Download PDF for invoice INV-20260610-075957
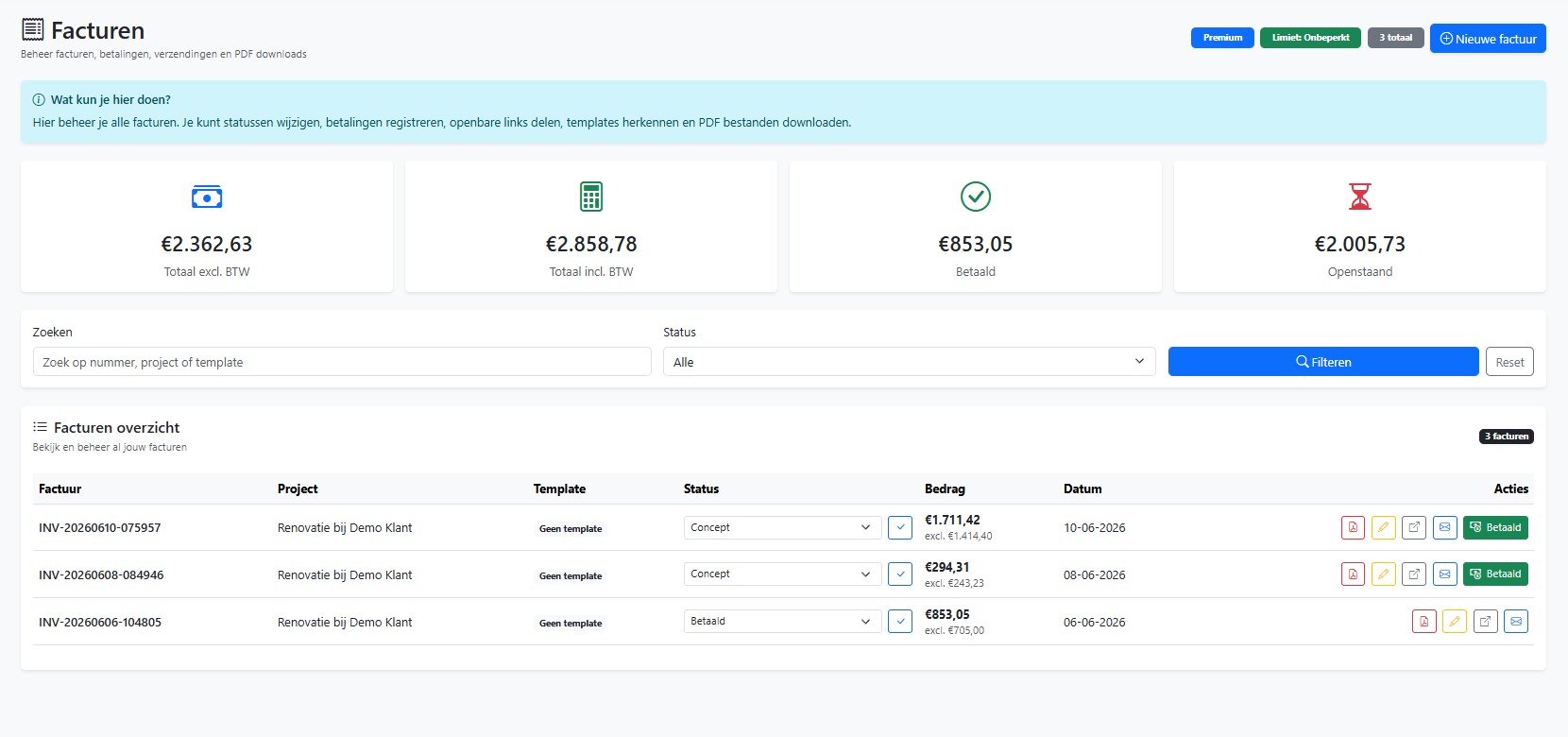The image size is (1568, 737). [x=1353, y=527]
